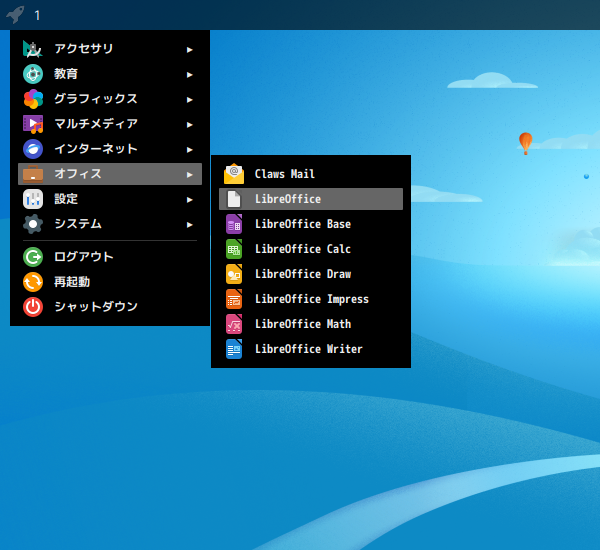Open the グラフィックス menu label
This screenshot has height=550, width=600.
(x=96, y=99)
